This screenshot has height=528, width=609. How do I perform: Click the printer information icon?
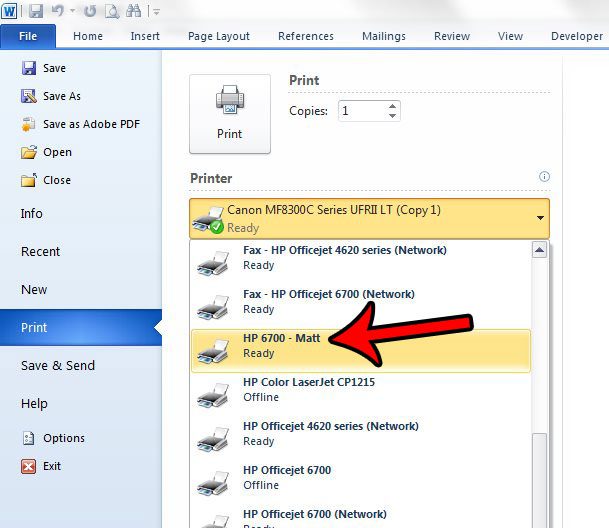tap(544, 177)
